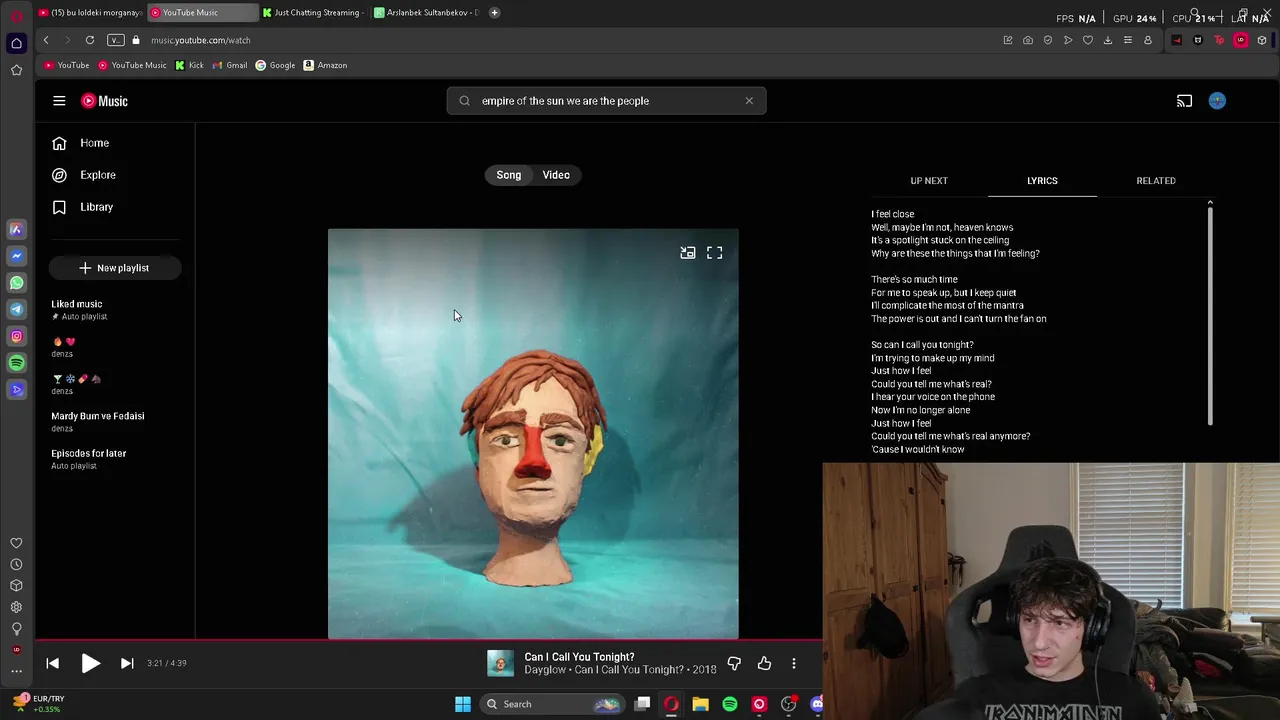Open miniplayer from album art
The height and width of the screenshot is (720, 1280).
[x=688, y=253]
